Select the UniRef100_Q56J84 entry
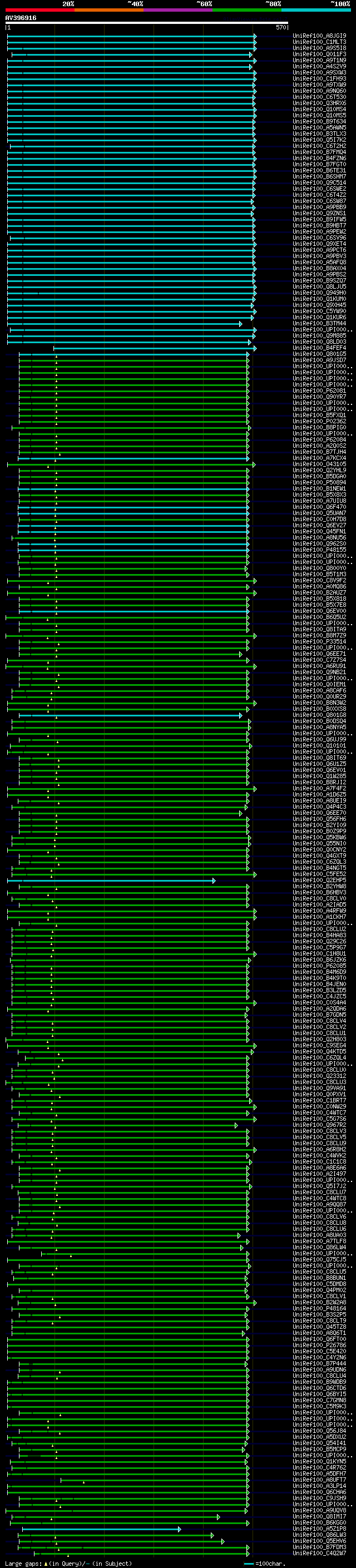Screen dimensions: 356x1568 coord(319,1431)
